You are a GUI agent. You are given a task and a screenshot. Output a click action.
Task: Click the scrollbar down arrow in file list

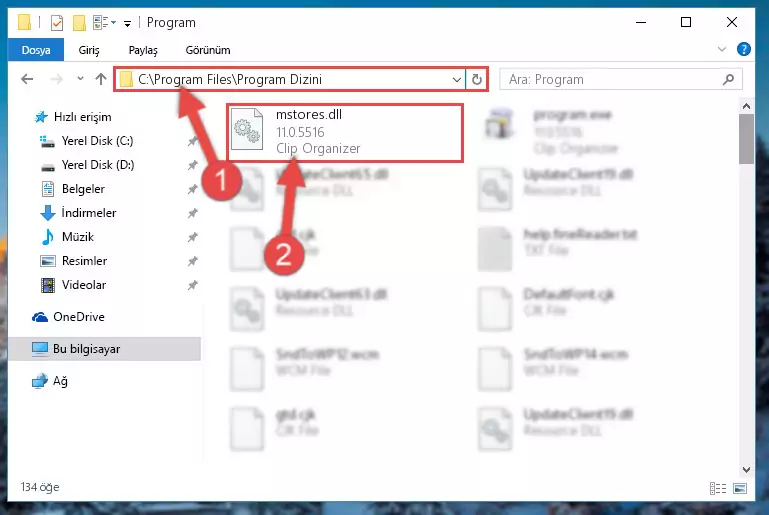[x=746, y=469]
